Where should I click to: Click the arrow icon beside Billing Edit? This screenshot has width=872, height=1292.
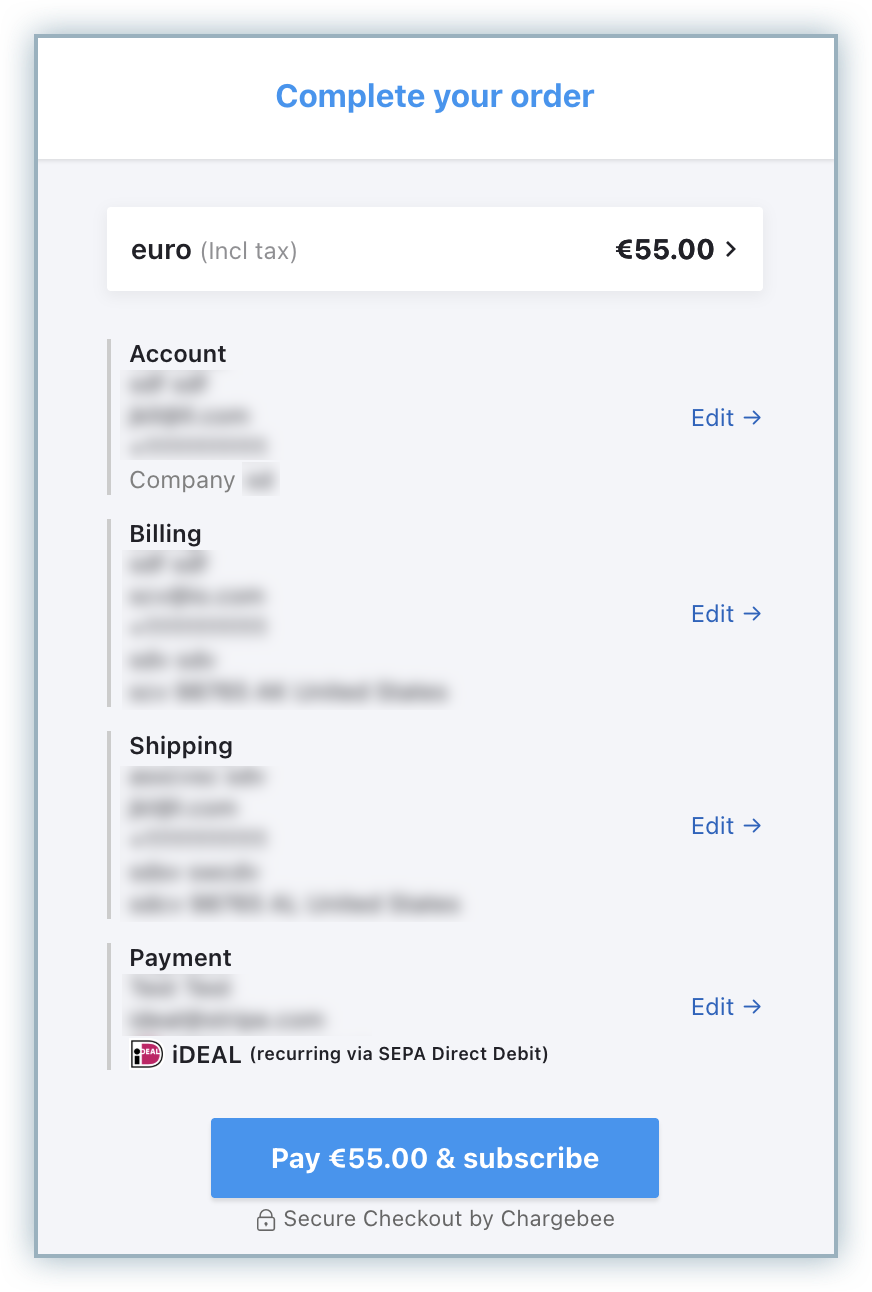click(753, 614)
